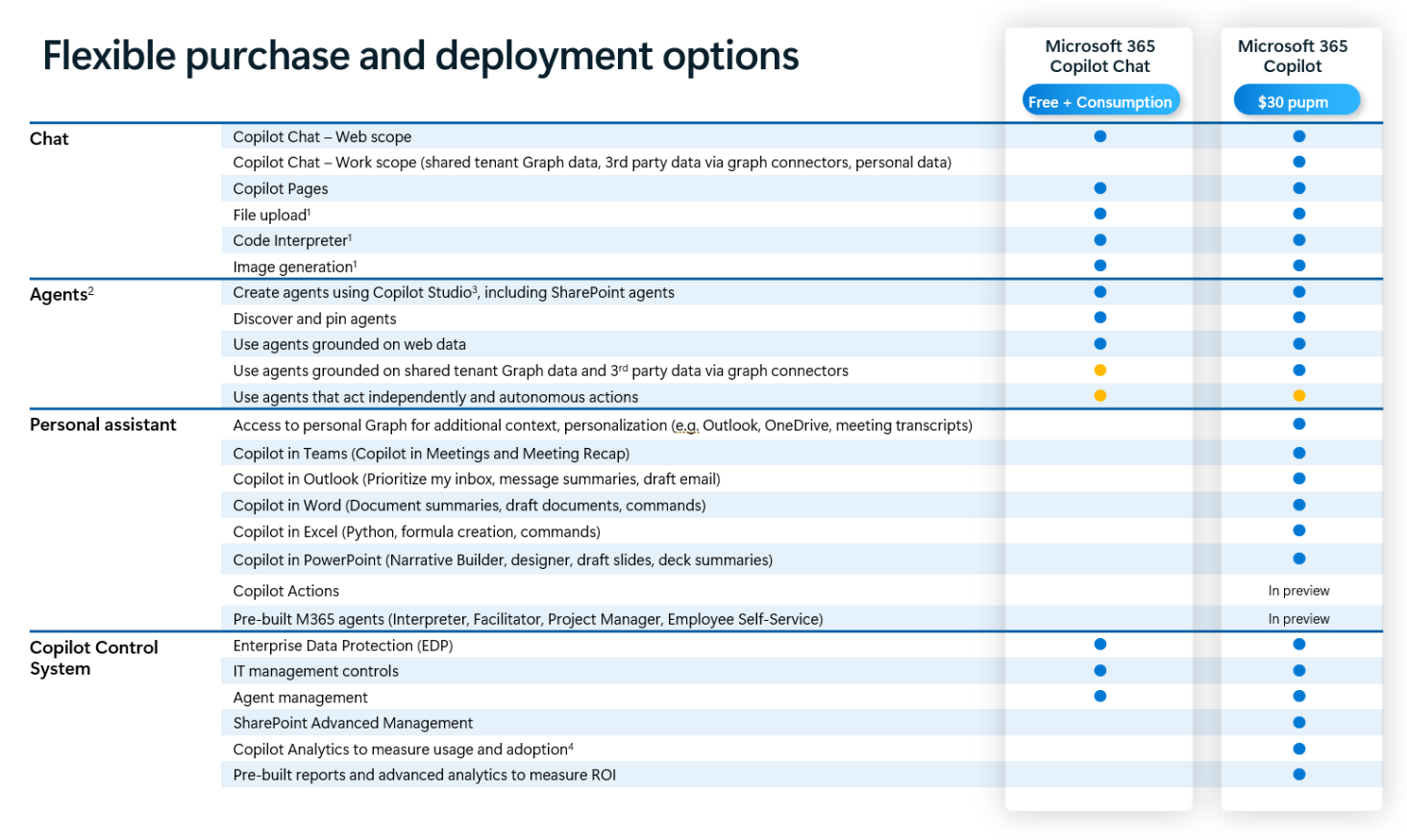
Task: Click the yellow dot for autonomous agent actions under Copilot Chat
Action: tap(1098, 394)
